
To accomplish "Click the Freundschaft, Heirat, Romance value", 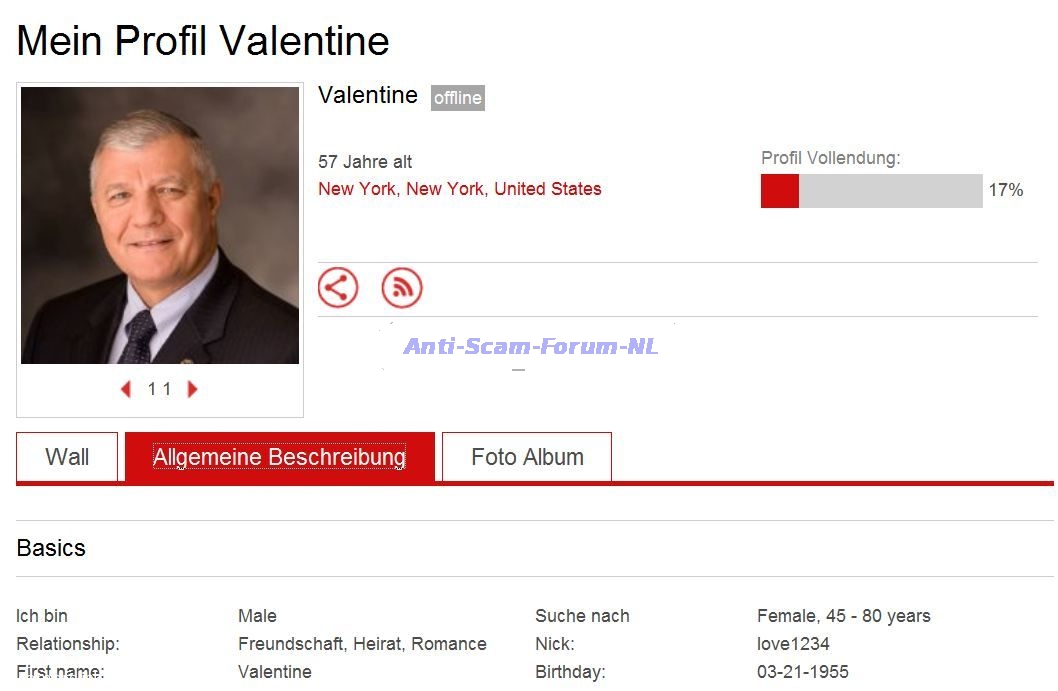I will coord(362,644).
